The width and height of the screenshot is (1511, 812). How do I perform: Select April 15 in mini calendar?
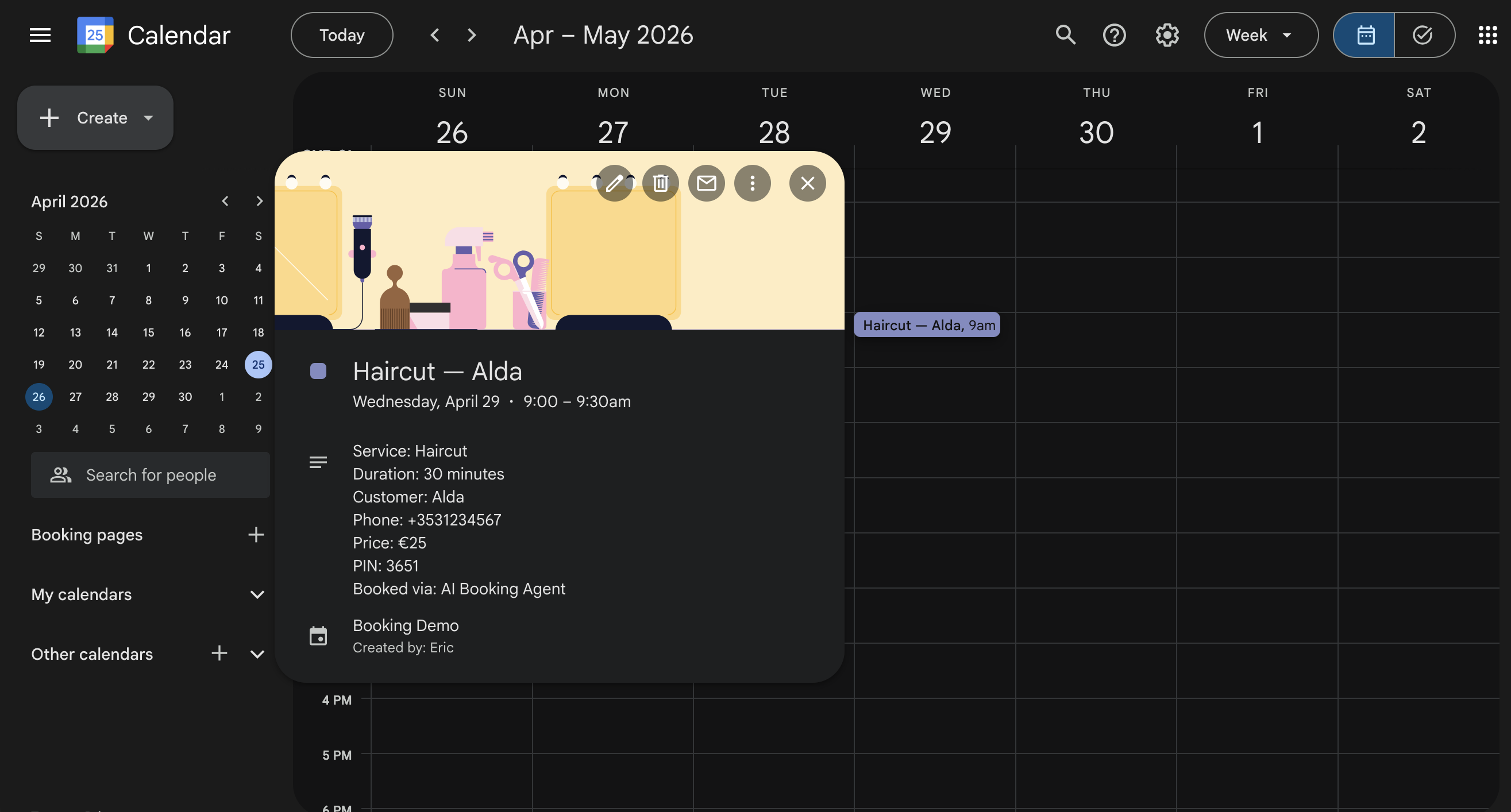point(148,332)
